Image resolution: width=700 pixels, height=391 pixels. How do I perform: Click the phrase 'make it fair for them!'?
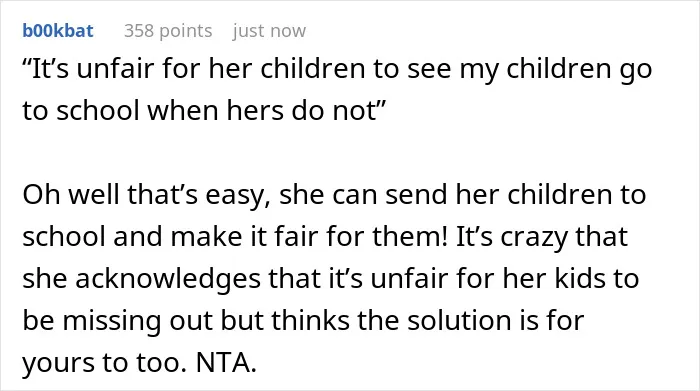[309, 236]
